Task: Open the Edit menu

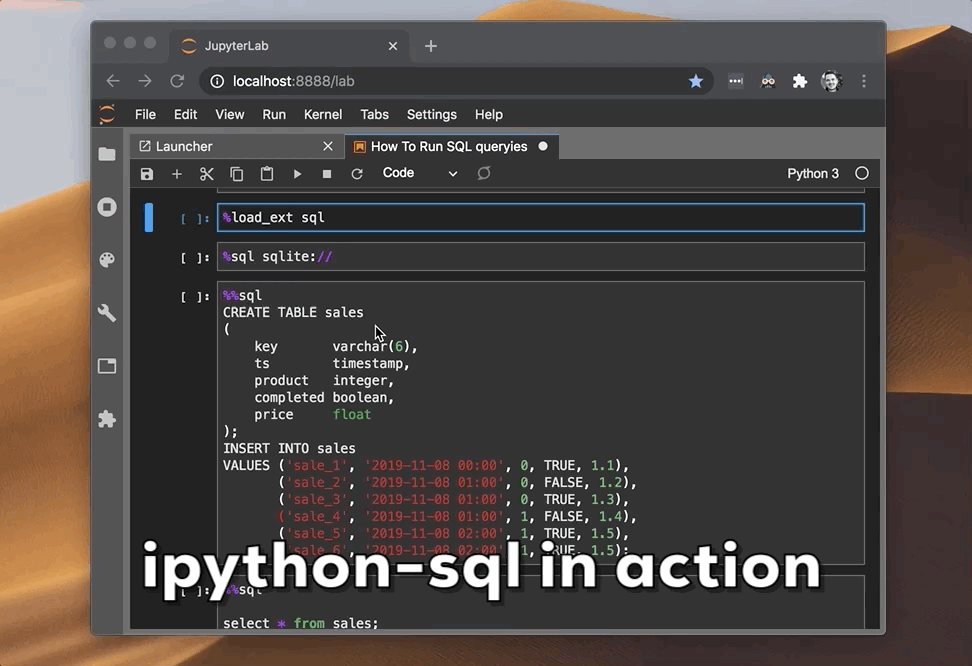Action: [185, 114]
